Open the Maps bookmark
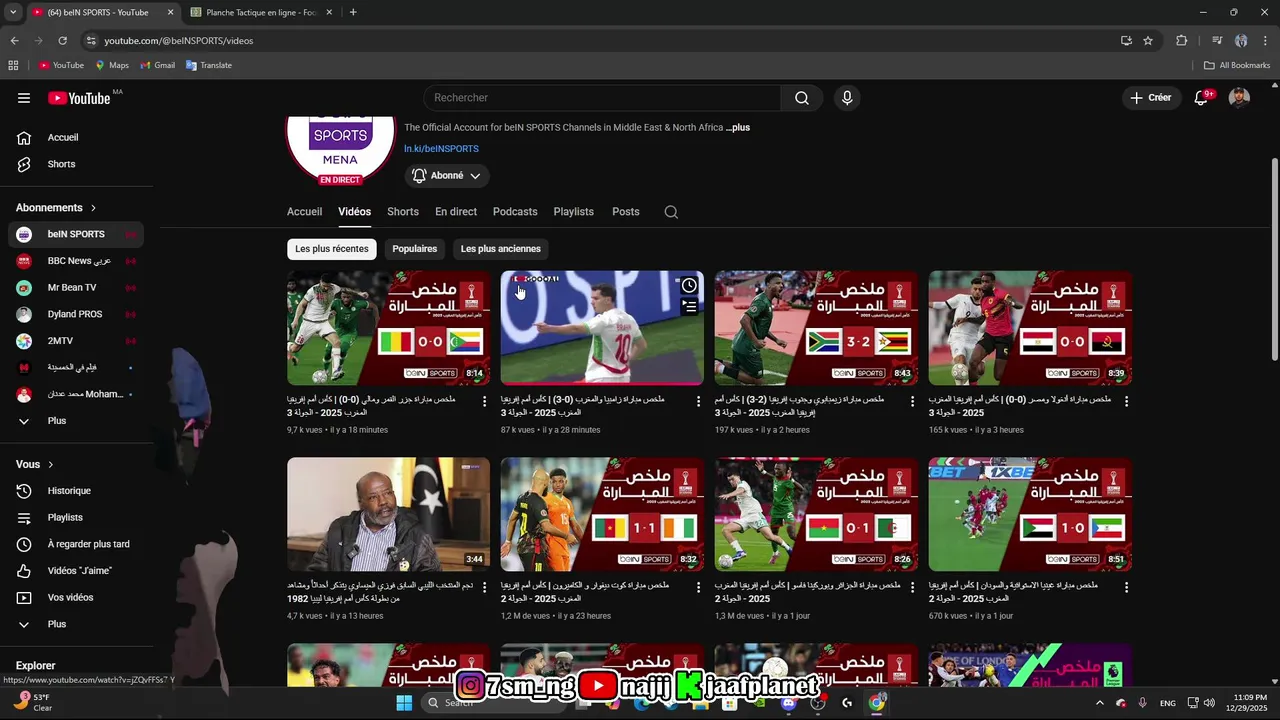 [x=112, y=65]
